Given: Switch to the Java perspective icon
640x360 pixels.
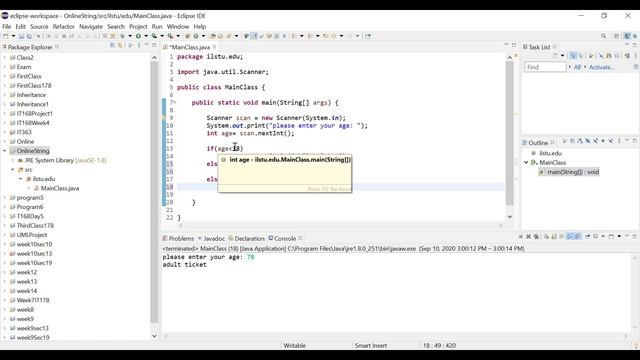Looking at the screenshot, I should [x=627, y=36].
